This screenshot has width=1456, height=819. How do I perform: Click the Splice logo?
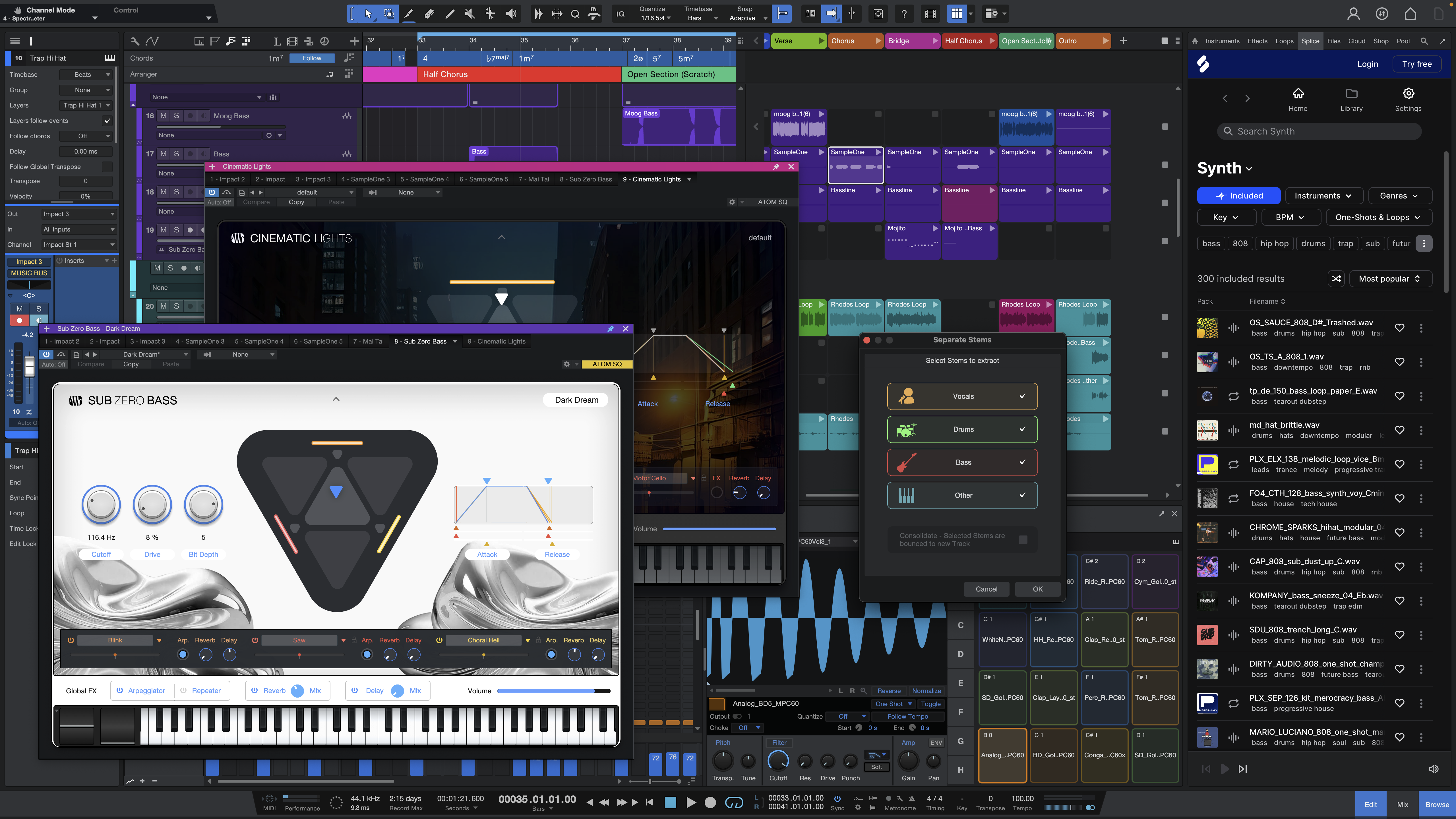[1203, 65]
